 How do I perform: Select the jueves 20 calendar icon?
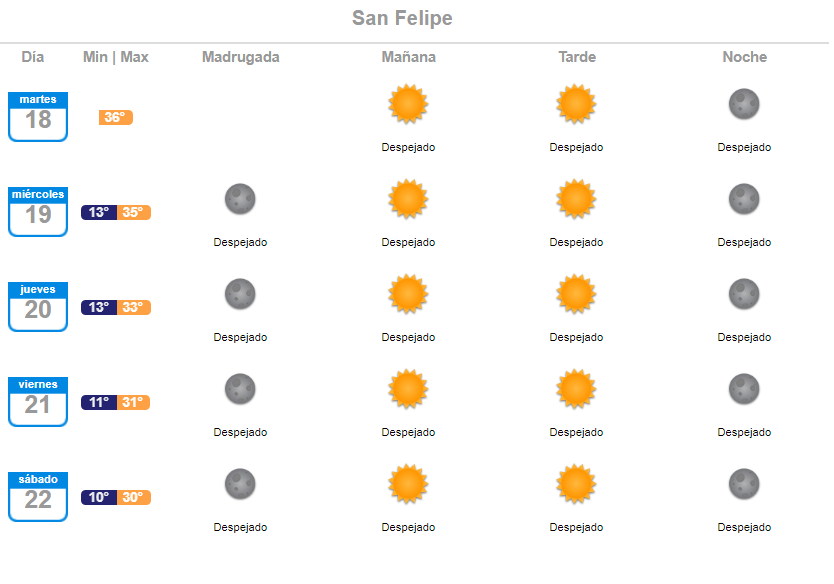pos(38,307)
